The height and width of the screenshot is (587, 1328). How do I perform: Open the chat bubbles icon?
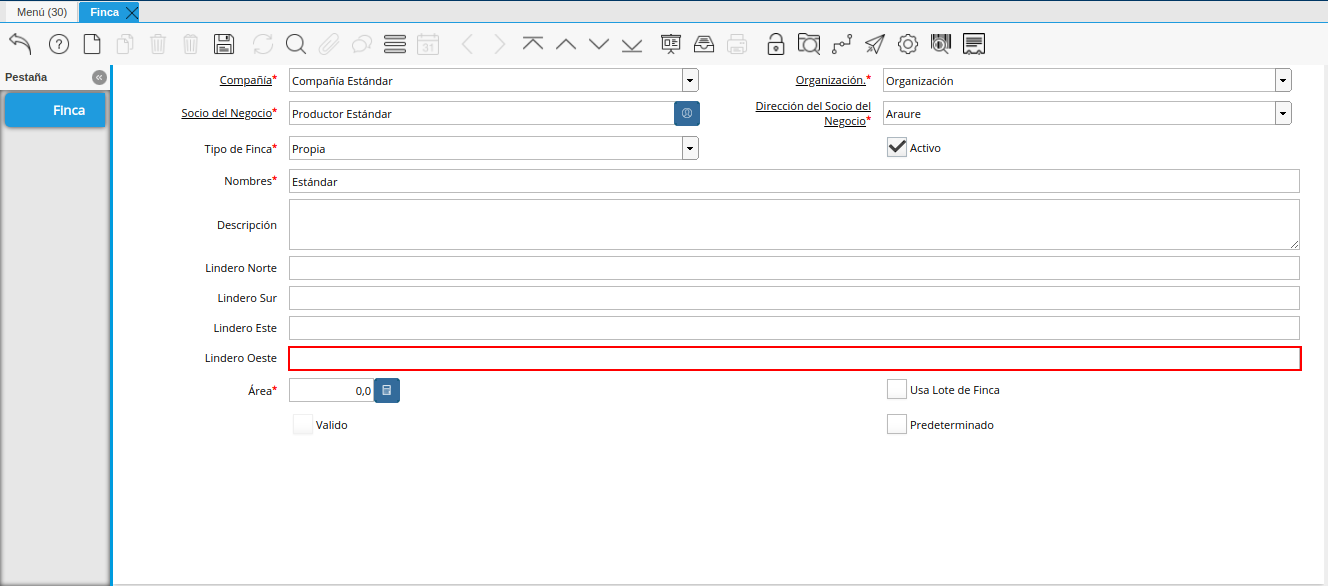point(362,44)
